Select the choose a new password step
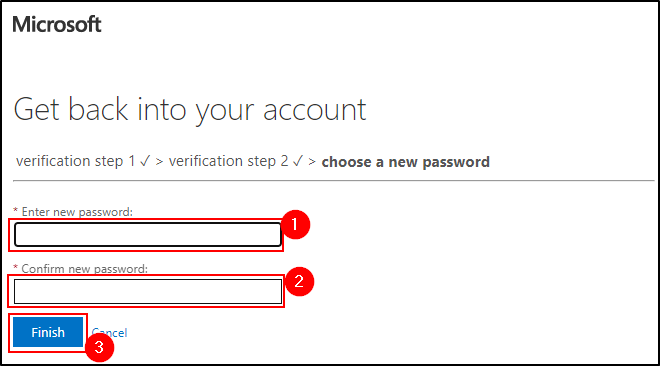Screen dimensions: 660x366 [x=406, y=162]
